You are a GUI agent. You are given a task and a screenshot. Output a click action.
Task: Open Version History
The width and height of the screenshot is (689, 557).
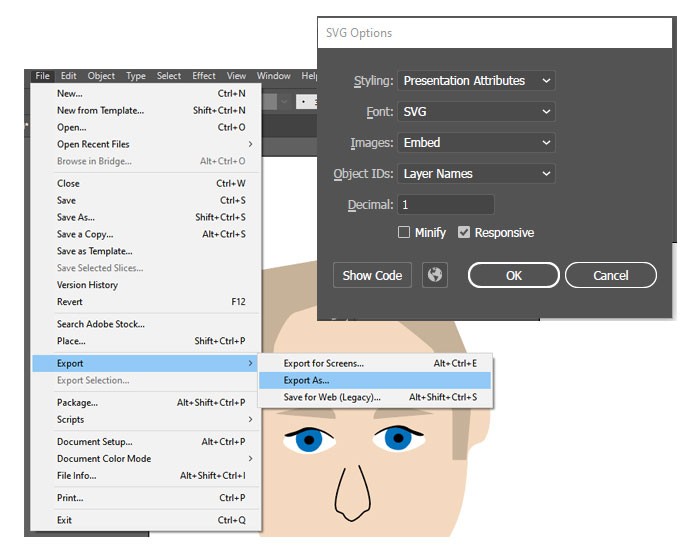tap(146, 285)
